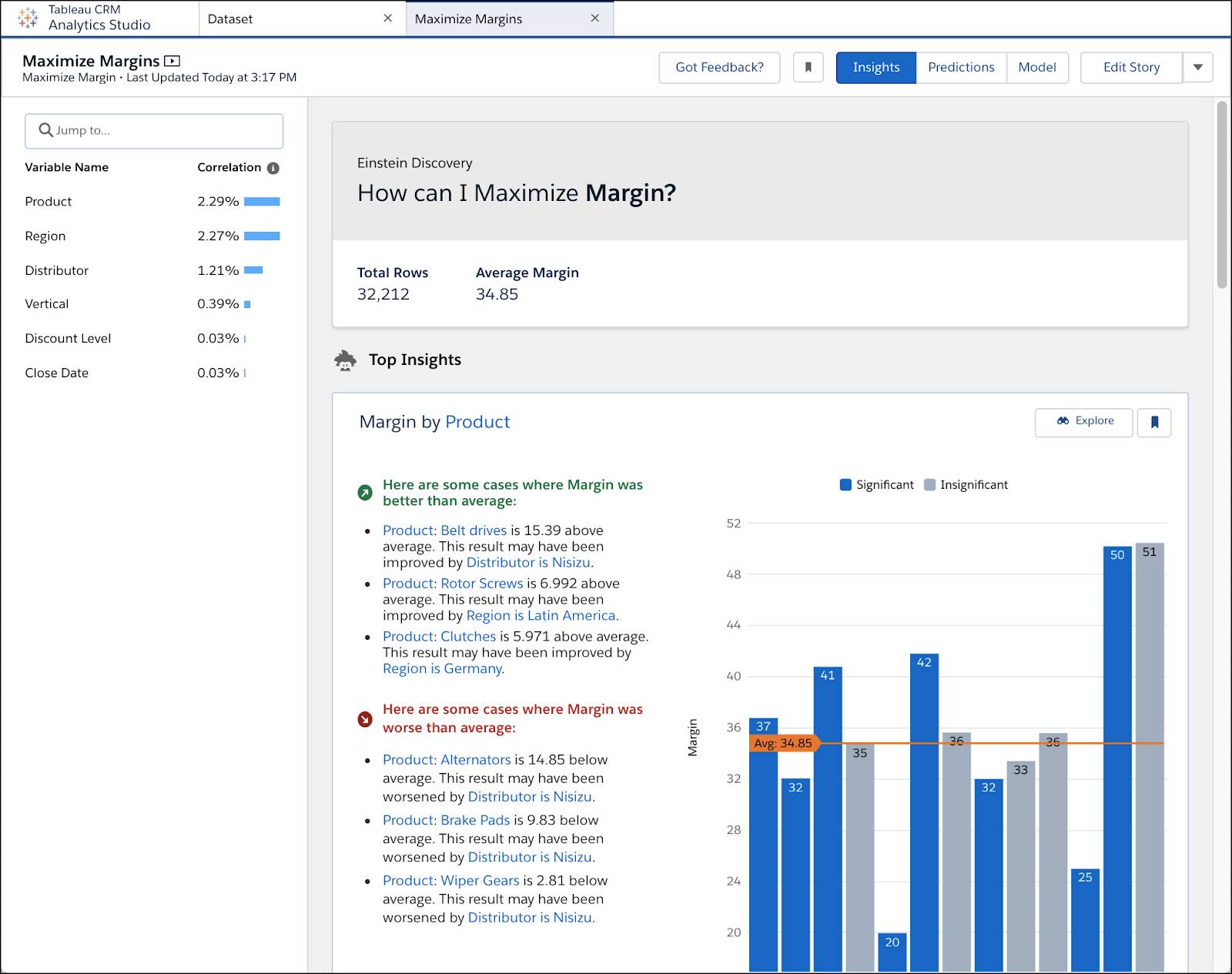Click the blue chart bar labeled 42
This screenshot has height=974, width=1232.
coord(924,812)
